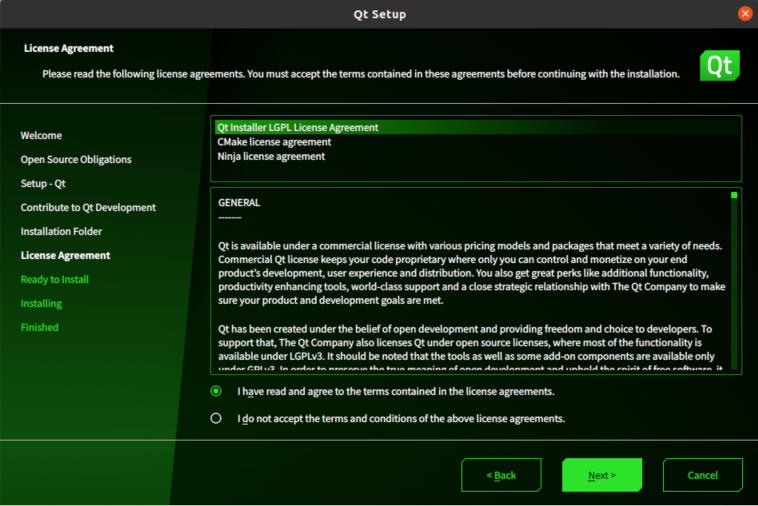Screen dimensions: 758x506
Task: Cancel the Qt installation
Action: 702,475
